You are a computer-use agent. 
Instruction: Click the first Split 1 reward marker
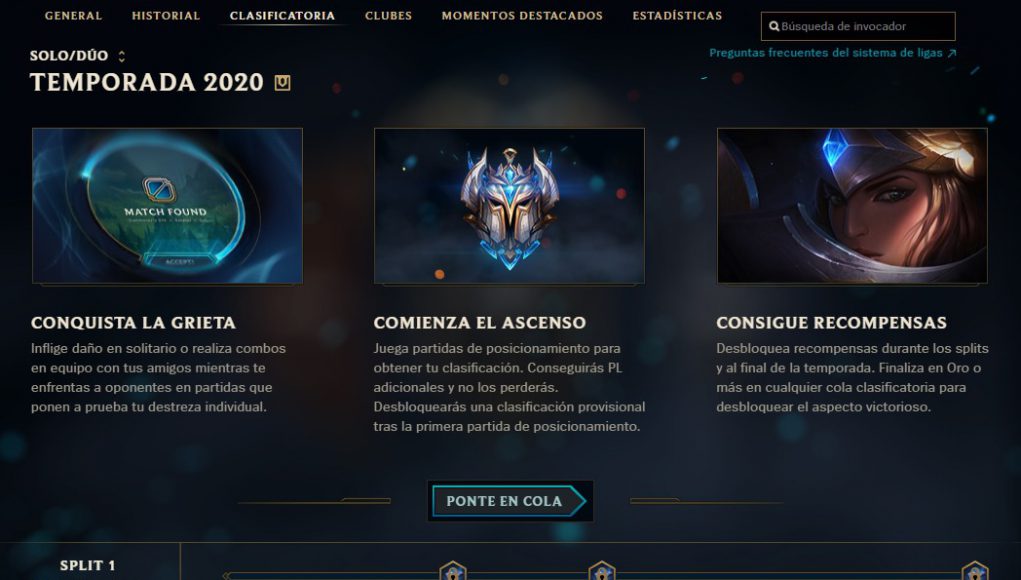click(453, 571)
